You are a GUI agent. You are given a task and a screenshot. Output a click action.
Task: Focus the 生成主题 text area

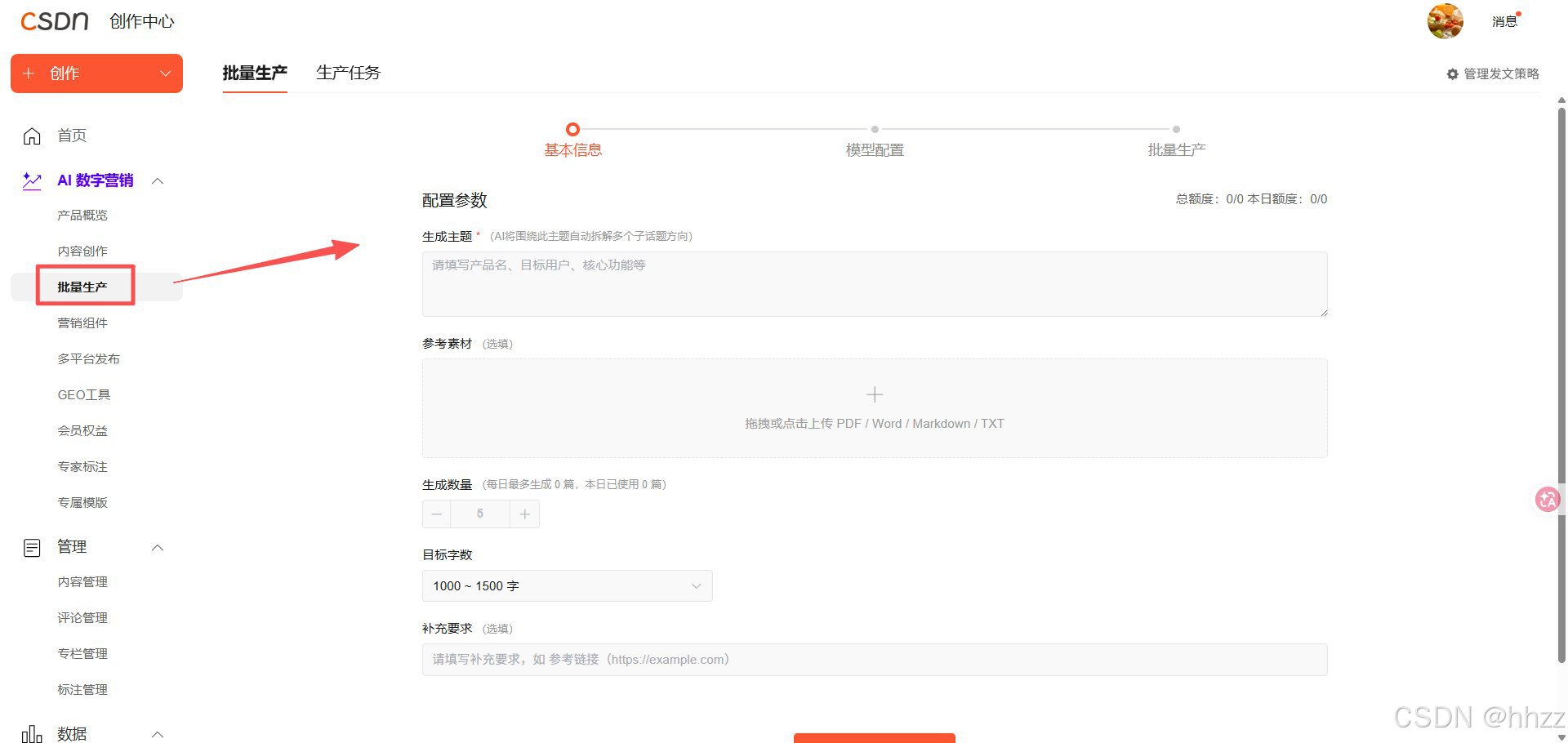[x=875, y=284]
